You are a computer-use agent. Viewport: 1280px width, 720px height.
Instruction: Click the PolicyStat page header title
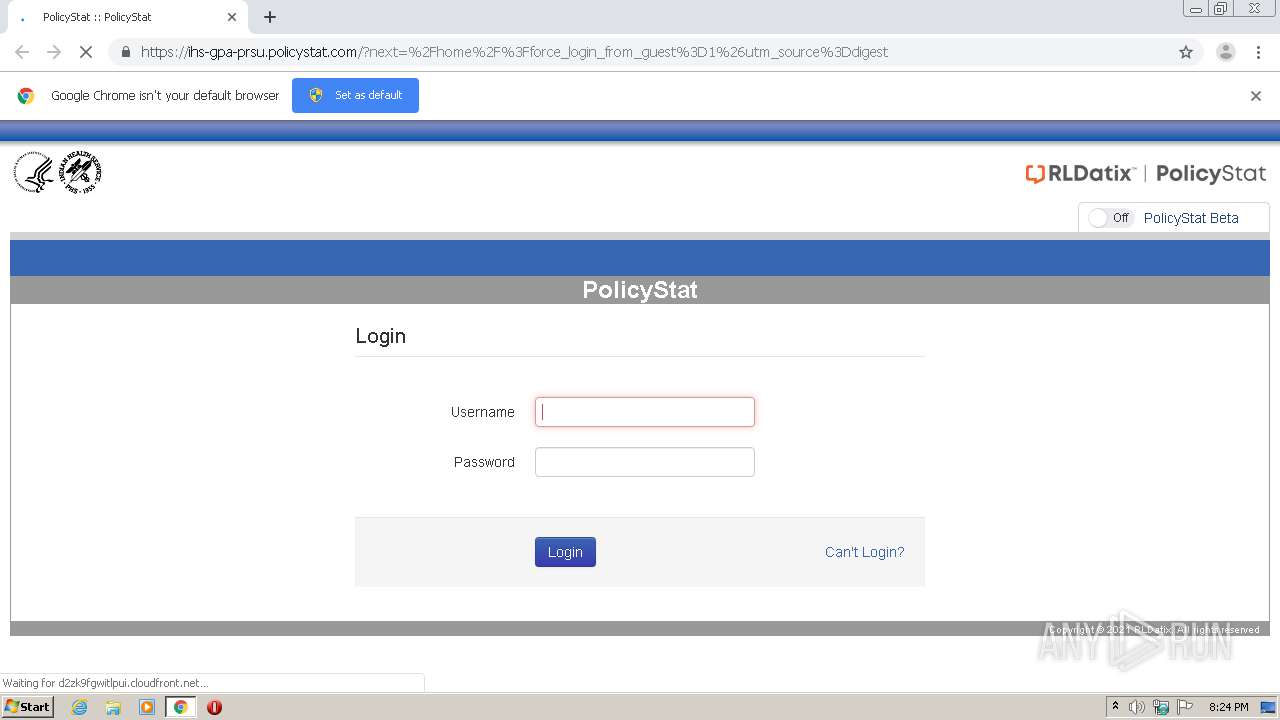pyautogui.click(x=640, y=290)
